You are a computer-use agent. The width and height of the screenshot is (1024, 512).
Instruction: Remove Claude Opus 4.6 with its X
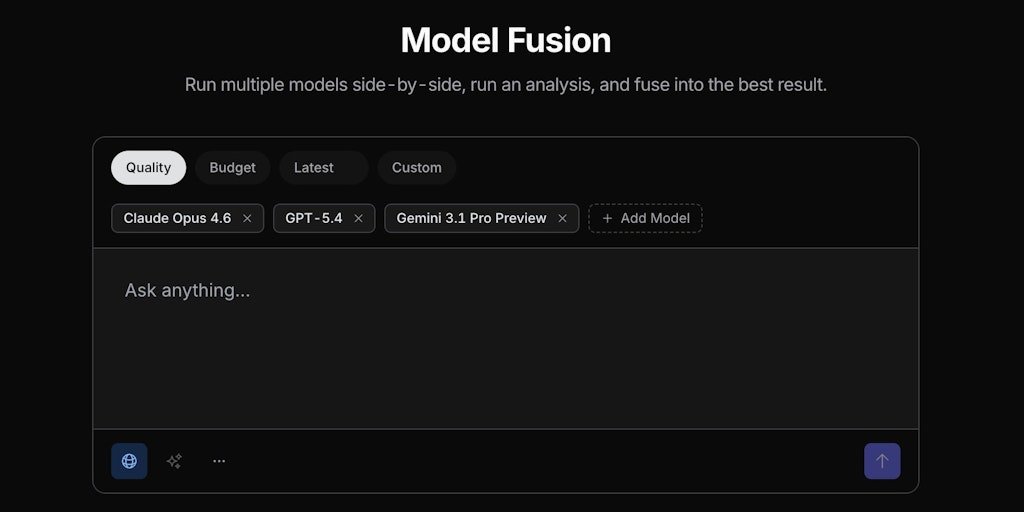click(247, 218)
